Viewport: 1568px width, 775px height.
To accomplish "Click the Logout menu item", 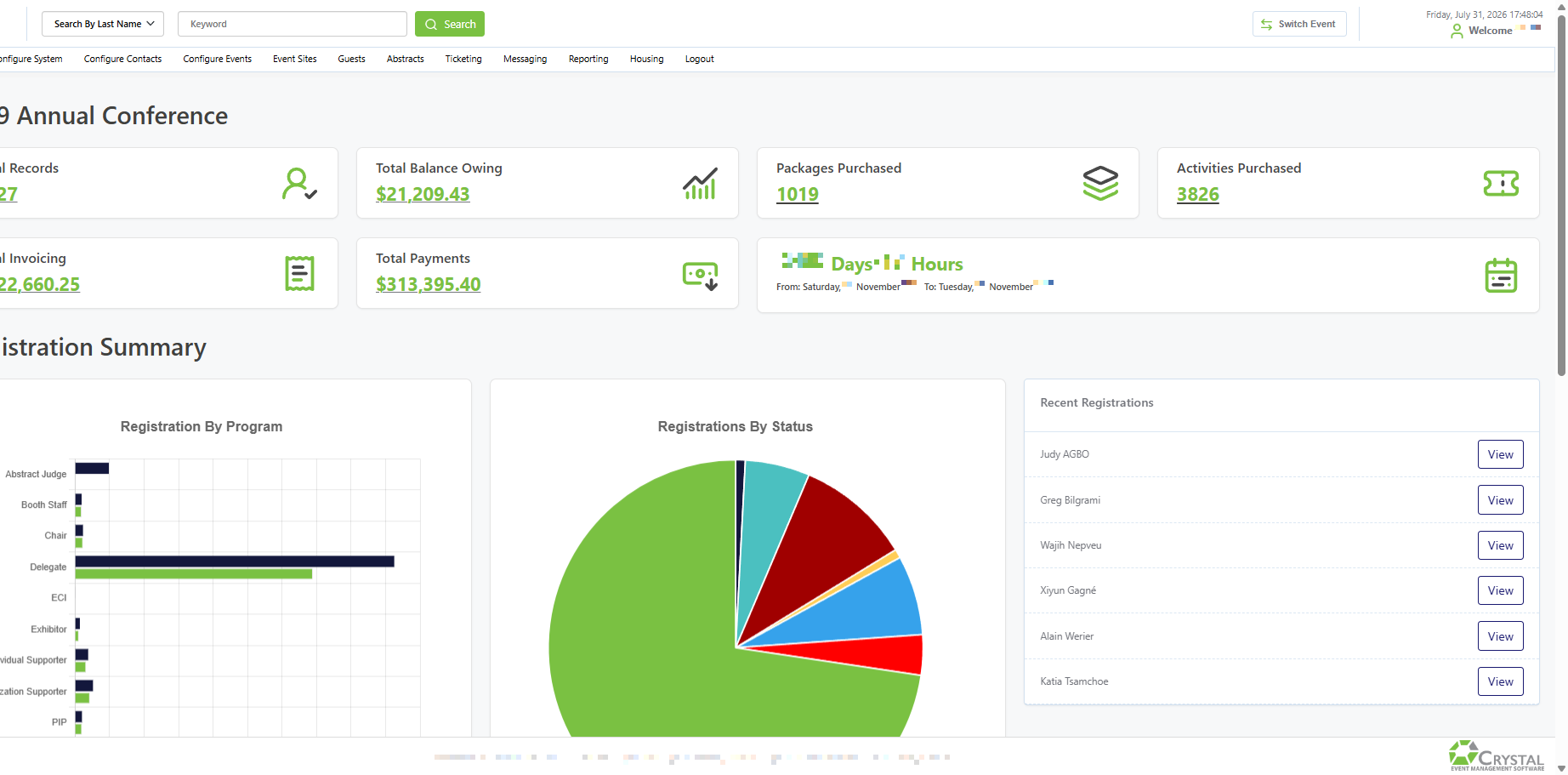I will pos(700,59).
